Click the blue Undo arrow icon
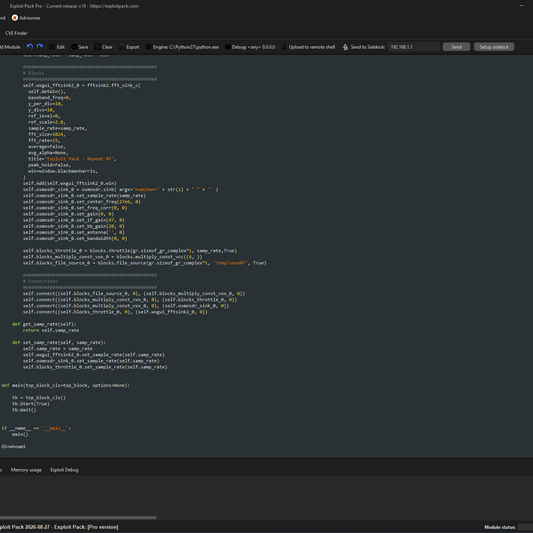The height and width of the screenshot is (533, 533). 30,47
